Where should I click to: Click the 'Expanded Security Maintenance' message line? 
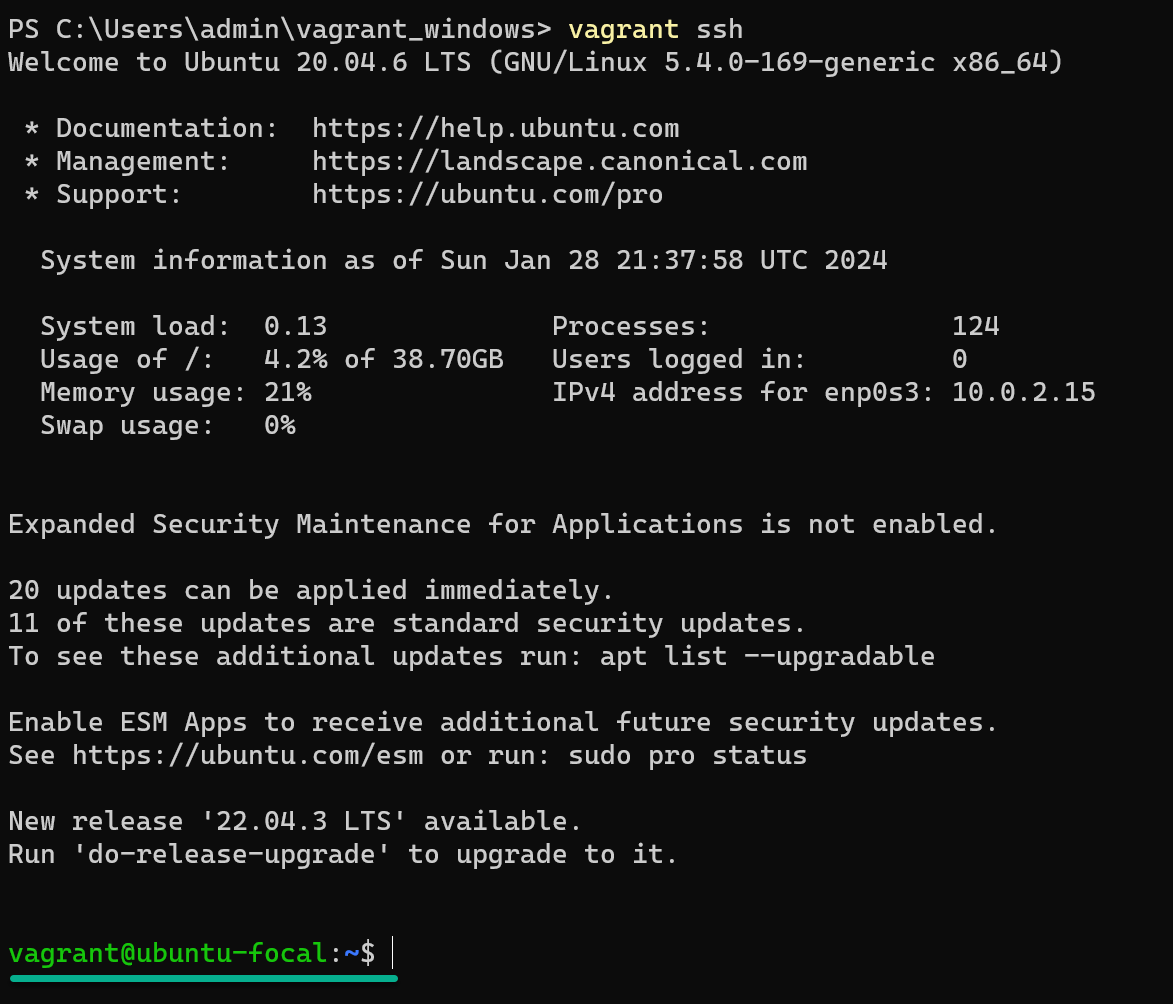[x=503, y=524]
